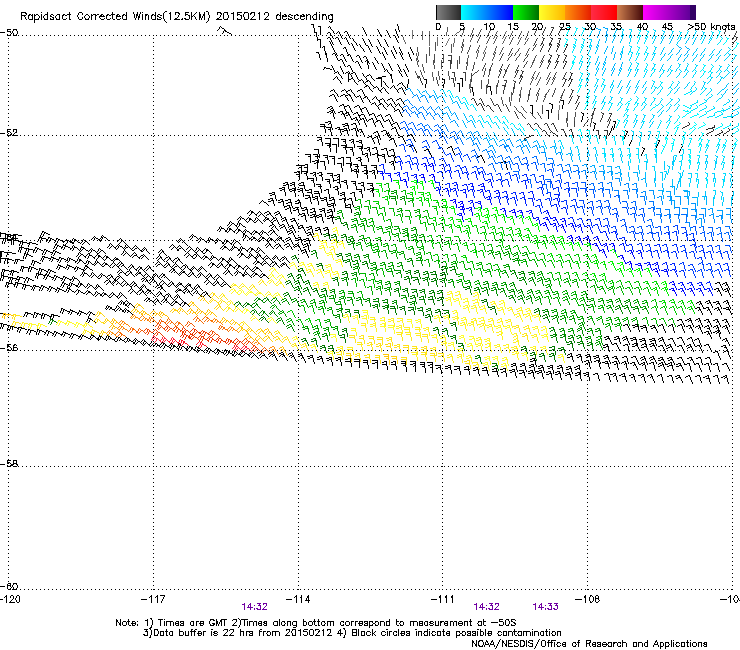Click the '-120' longitude axis label
Viewport: 740px width, 650px height.
(x=10, y=599)
